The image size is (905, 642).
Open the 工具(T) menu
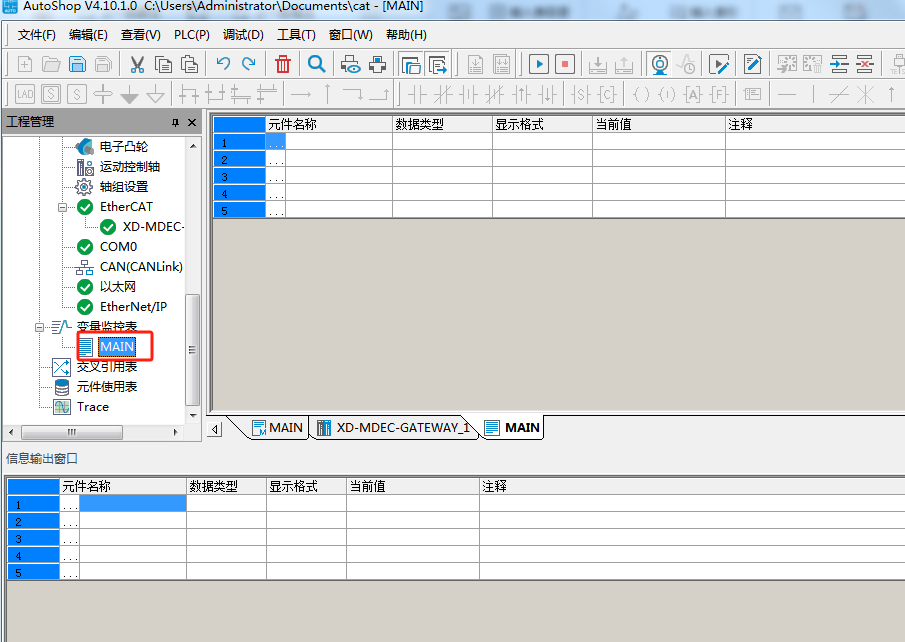296,35
